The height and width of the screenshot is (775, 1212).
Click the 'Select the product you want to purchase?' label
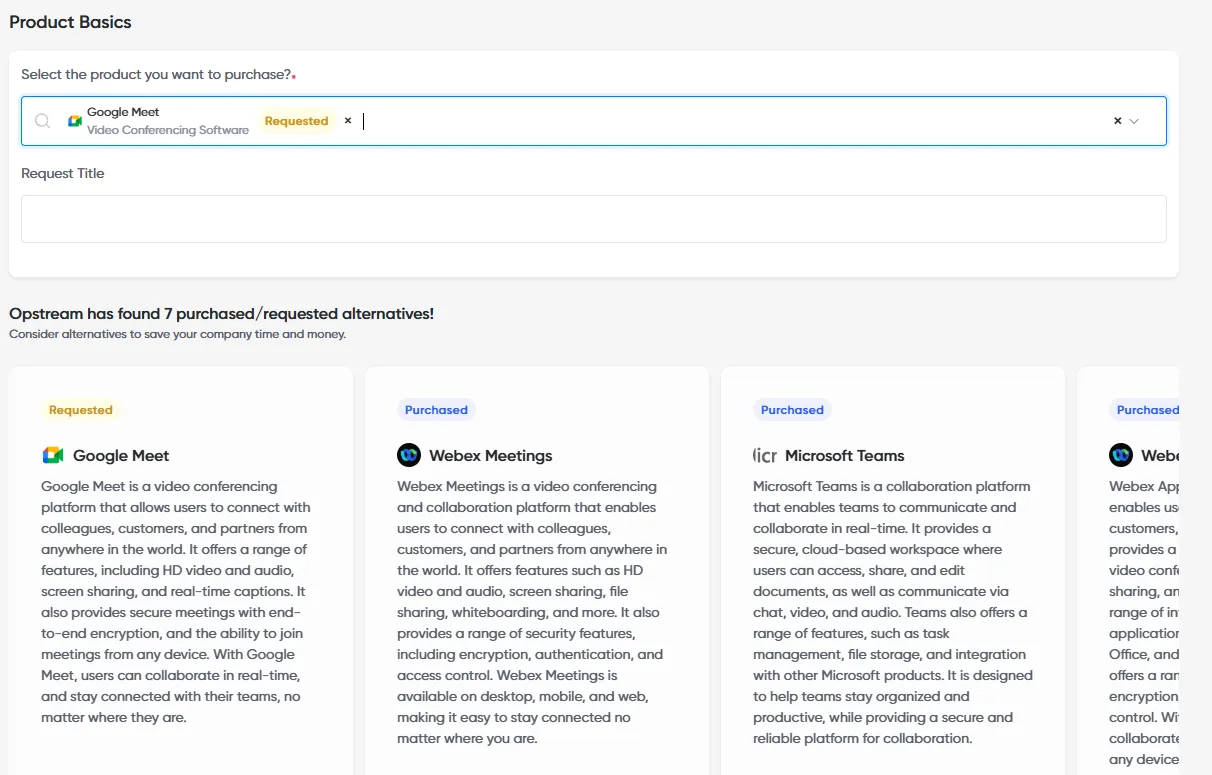pos(156,75)
